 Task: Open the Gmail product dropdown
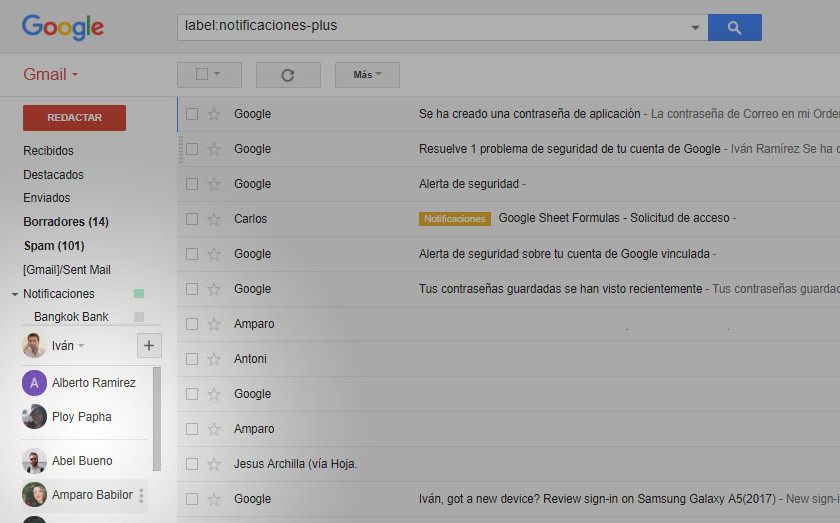pyautogui.click(x=51, y=74)
